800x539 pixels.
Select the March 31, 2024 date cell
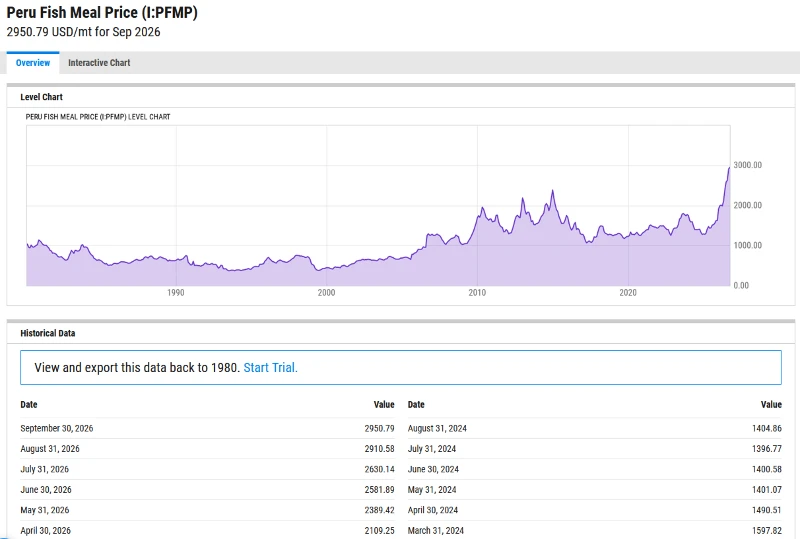pos(436,530)
